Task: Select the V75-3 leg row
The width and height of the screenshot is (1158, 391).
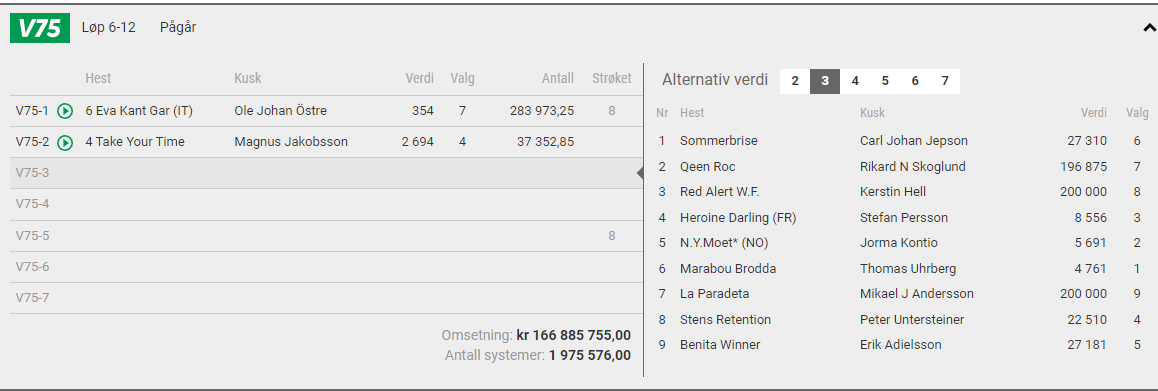Action: (x=326, y=173)
